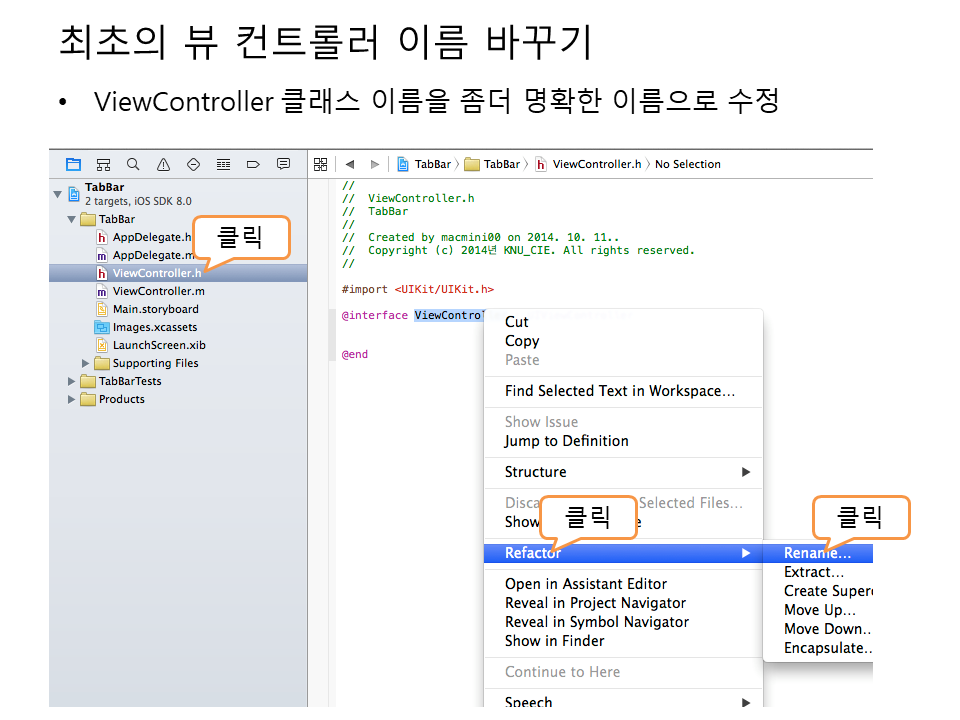This screenshot has height=720, width=960.
Task: Choose Refactor from the context menu
Action: point(533,553)
